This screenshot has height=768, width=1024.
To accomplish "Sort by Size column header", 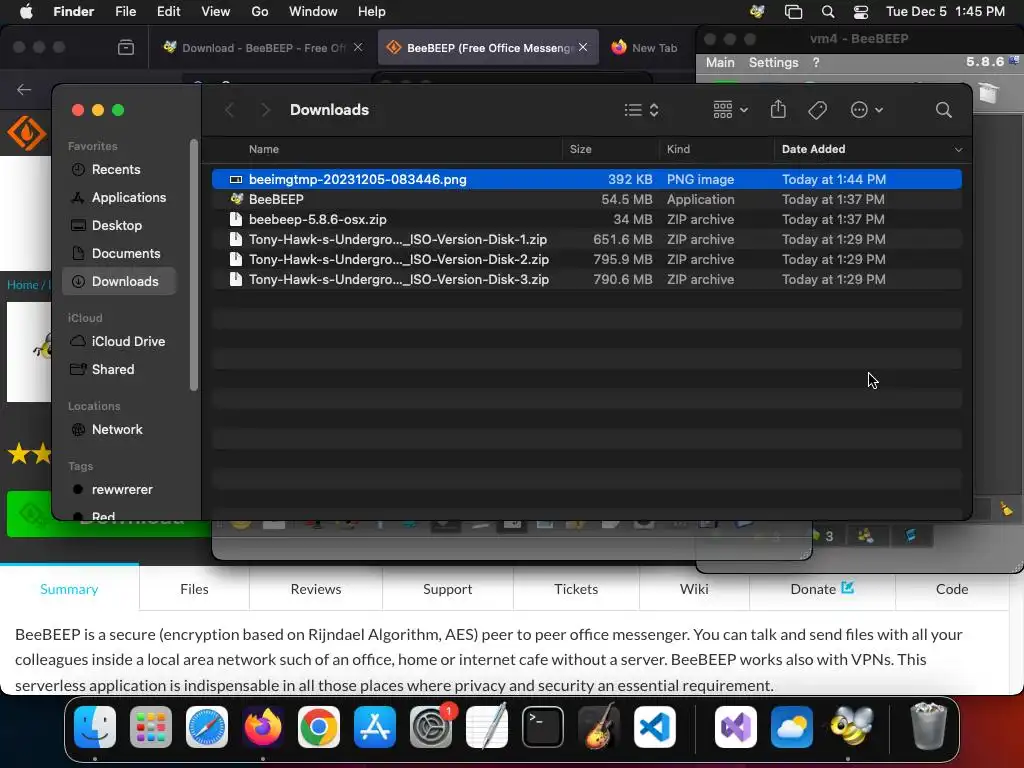I will click(x=610, y=150).
